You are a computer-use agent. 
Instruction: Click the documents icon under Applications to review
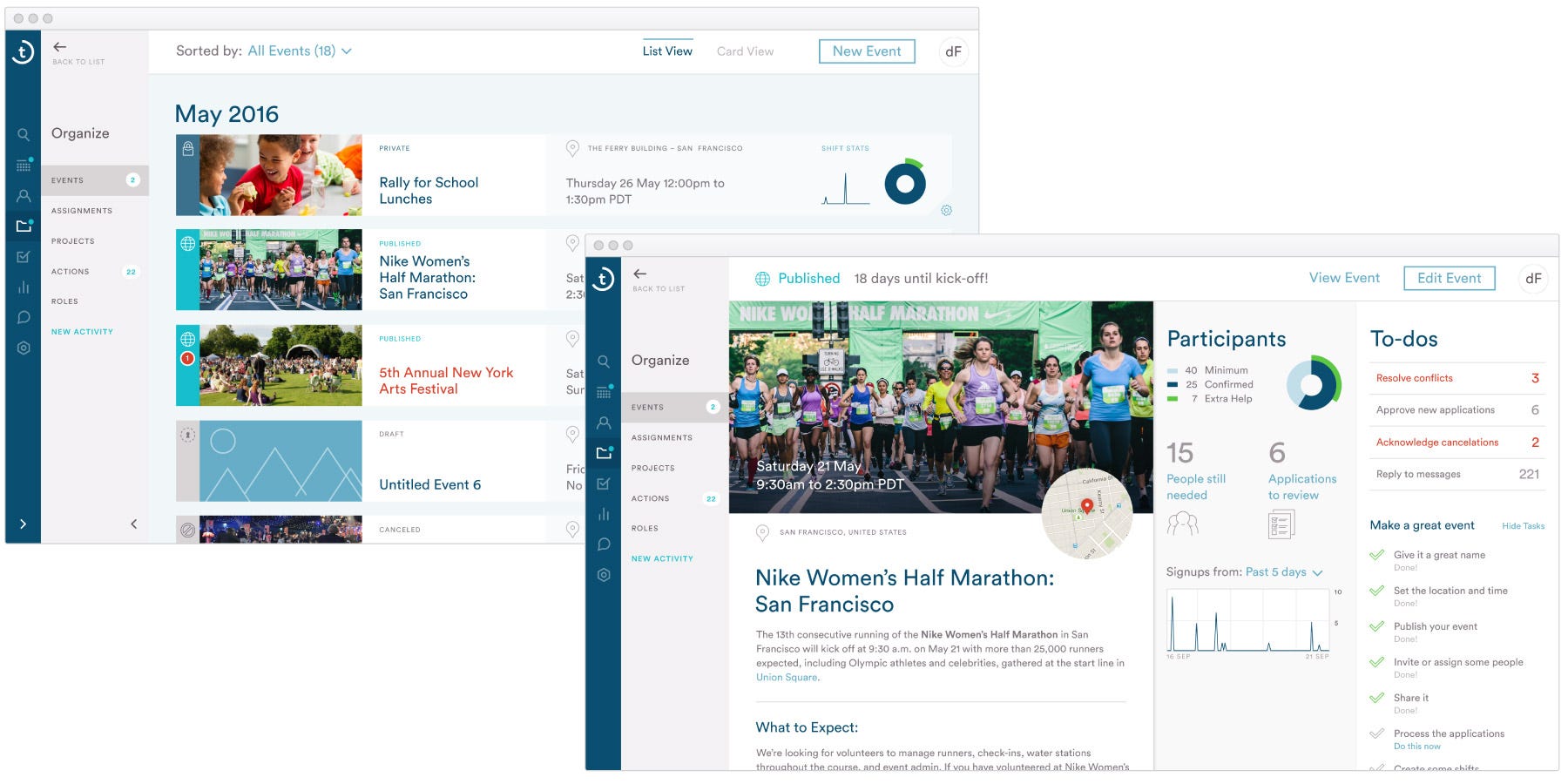1281,524
